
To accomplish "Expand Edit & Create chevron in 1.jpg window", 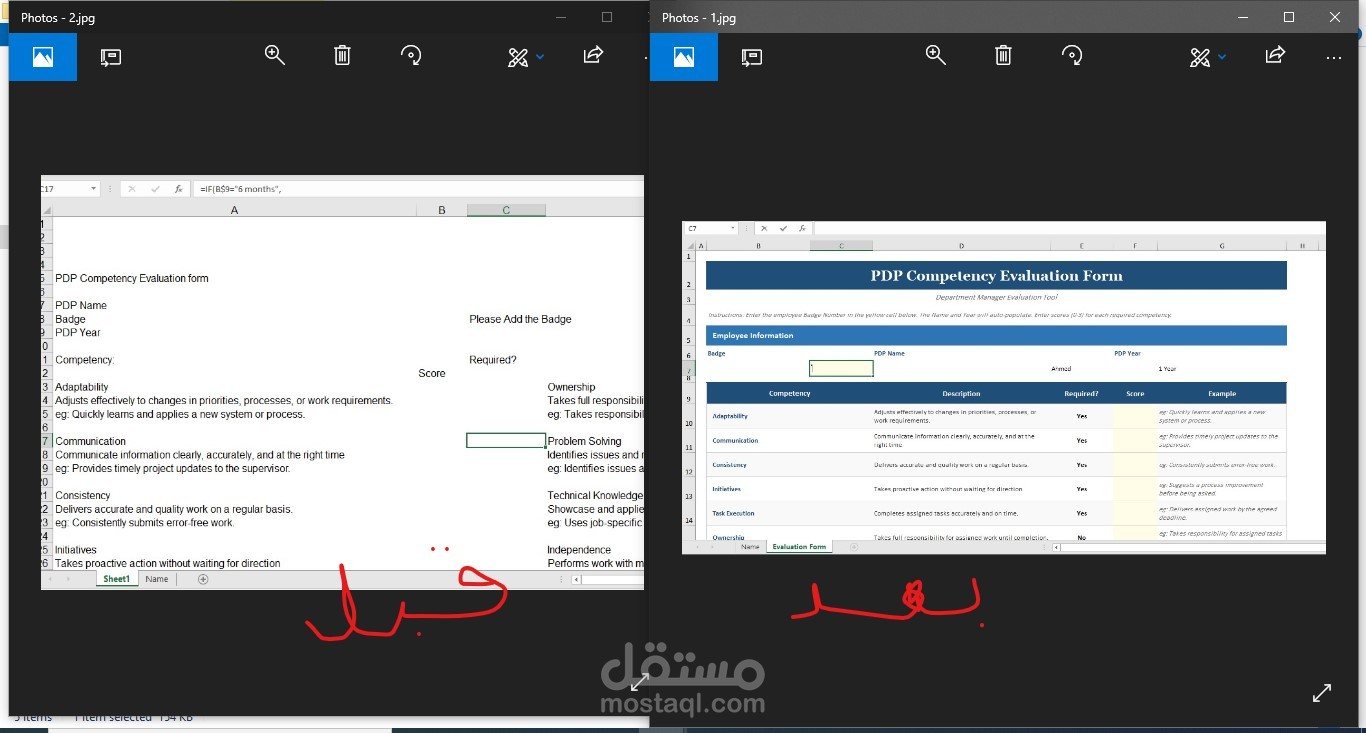I will (1222, 57).
